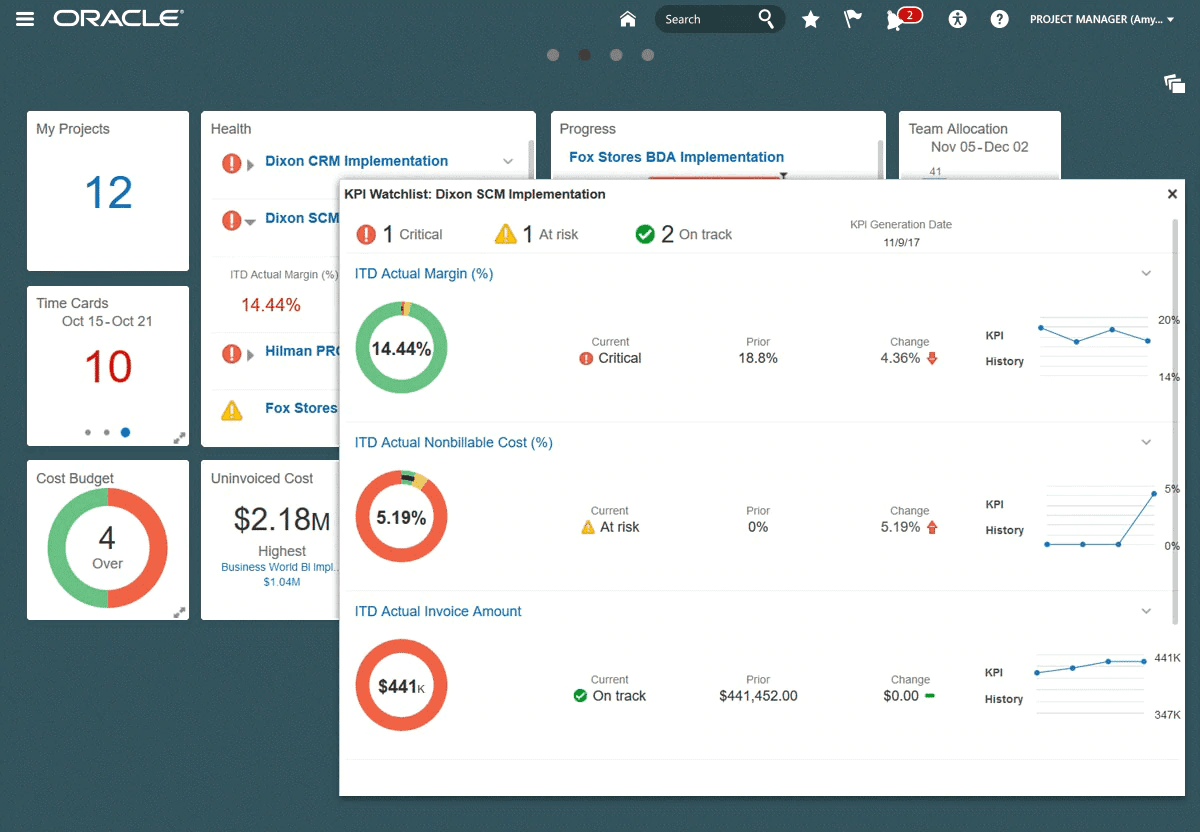The image size is (1200, 832).
Task: Select the first page indicator dot at top
Action: coord(553,55)
